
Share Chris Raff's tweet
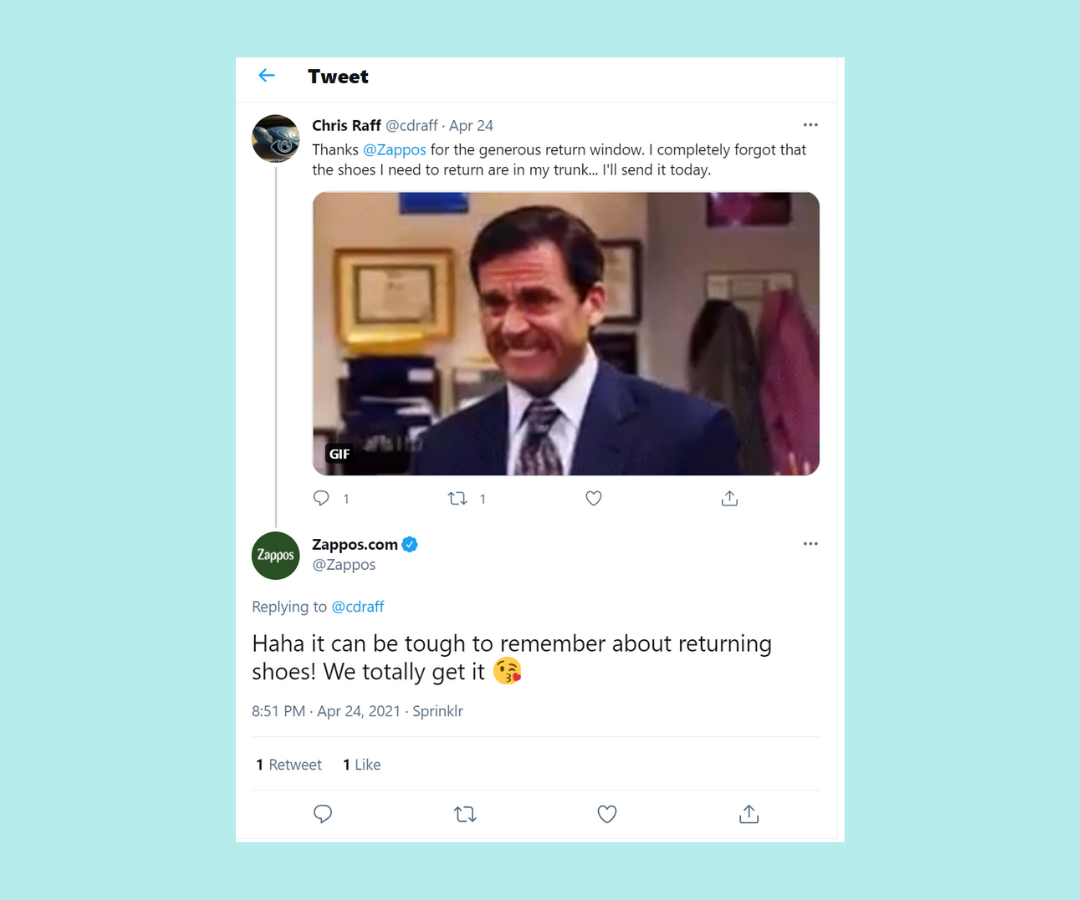point(729,498)
